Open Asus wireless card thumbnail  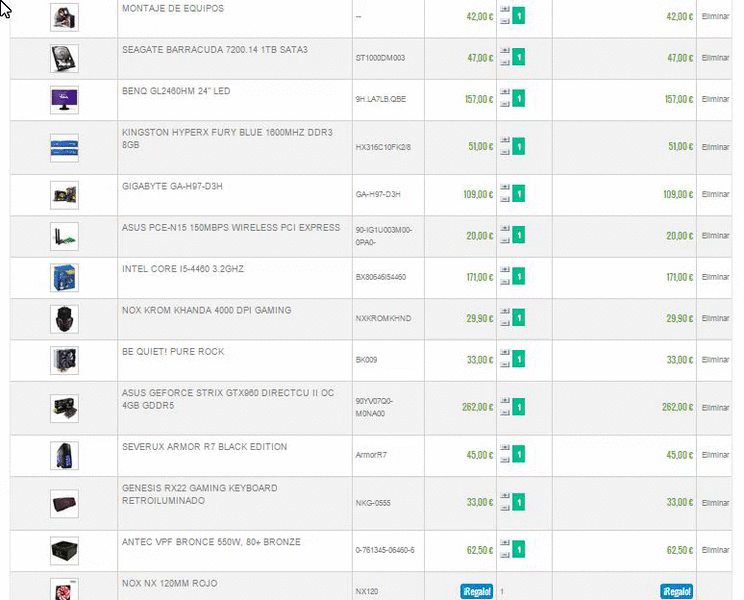pos(65,236)
